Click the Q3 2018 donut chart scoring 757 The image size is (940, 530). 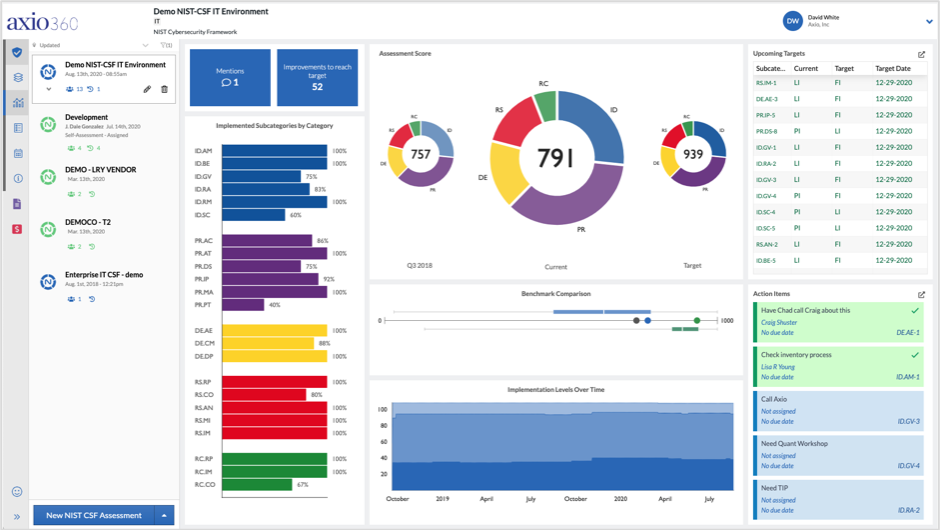coord(420,154)
